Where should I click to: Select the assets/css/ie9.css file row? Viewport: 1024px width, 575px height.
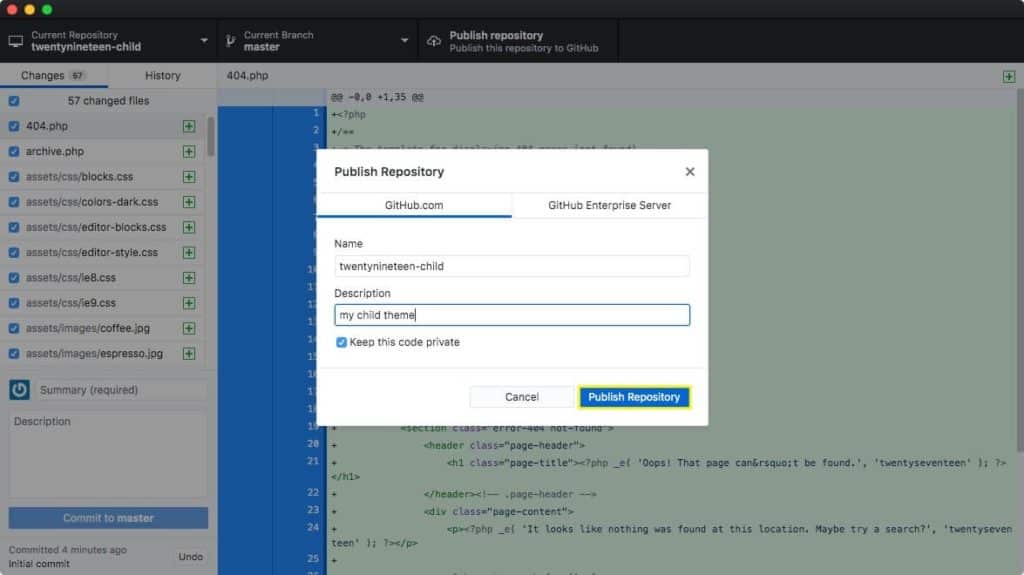103,303
